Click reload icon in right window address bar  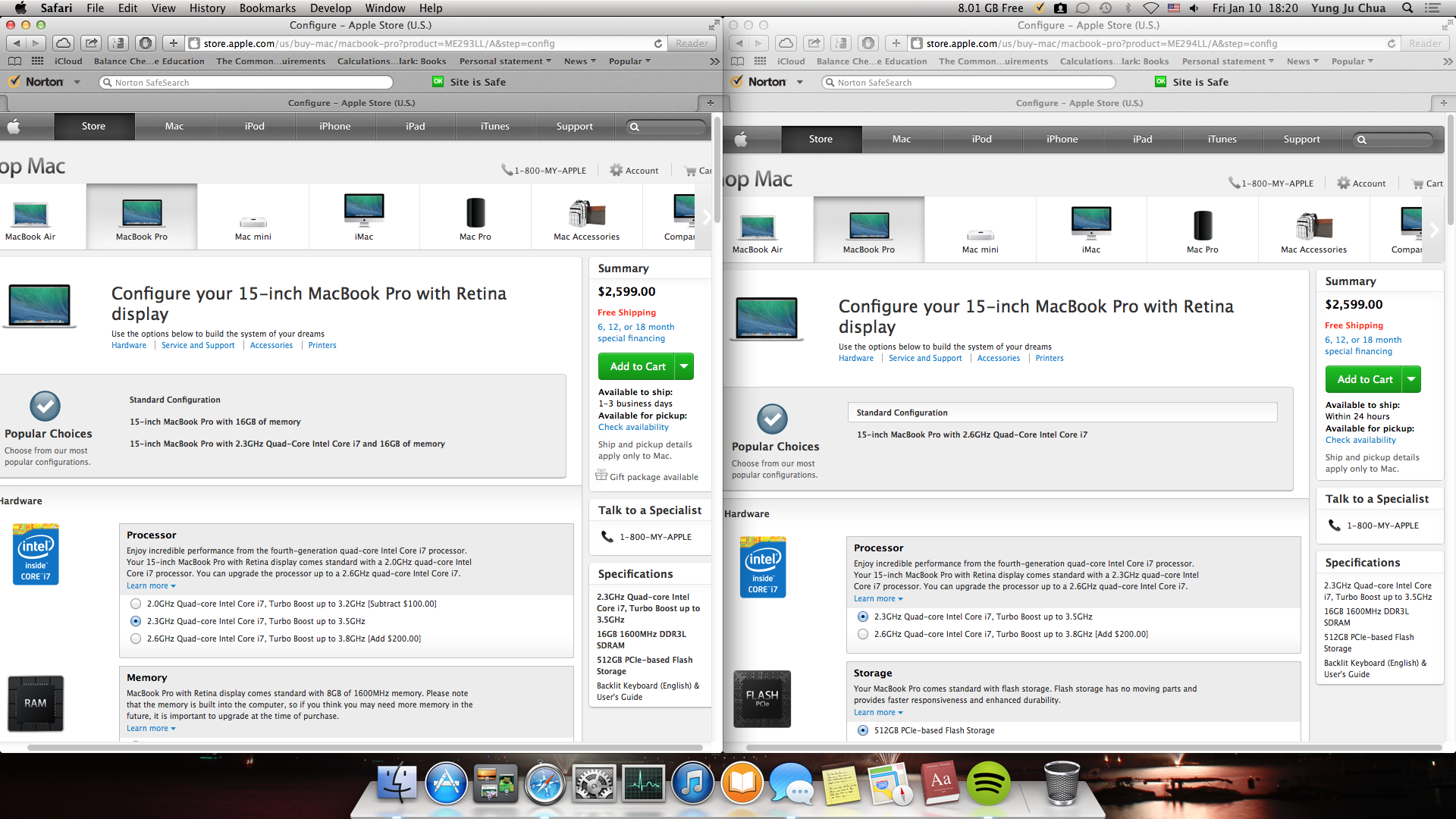(1392, 44)
